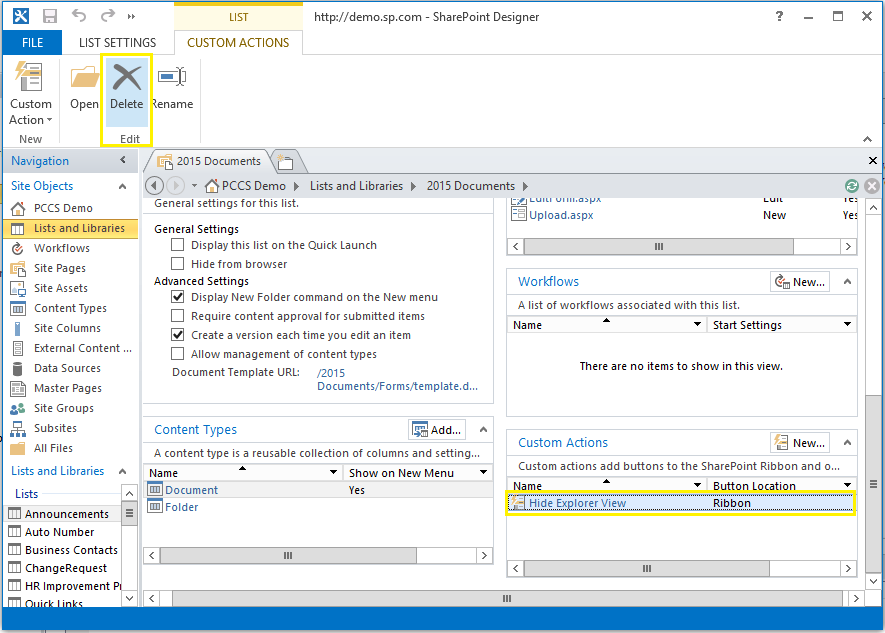Image resolution: width=885 pixels, height=633 pixels.
Task: Click the home icon beside PCCS Demo breadcrumb
Action: (x=212, y=186)
